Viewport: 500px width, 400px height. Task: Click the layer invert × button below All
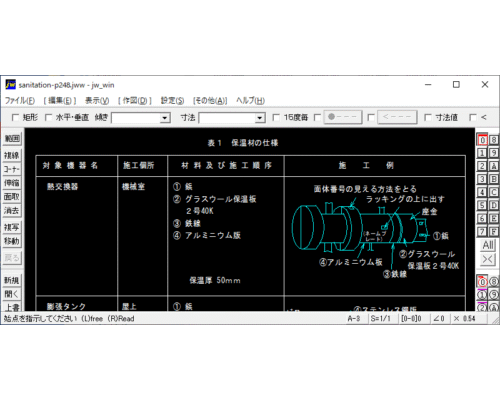coord(488,259)
